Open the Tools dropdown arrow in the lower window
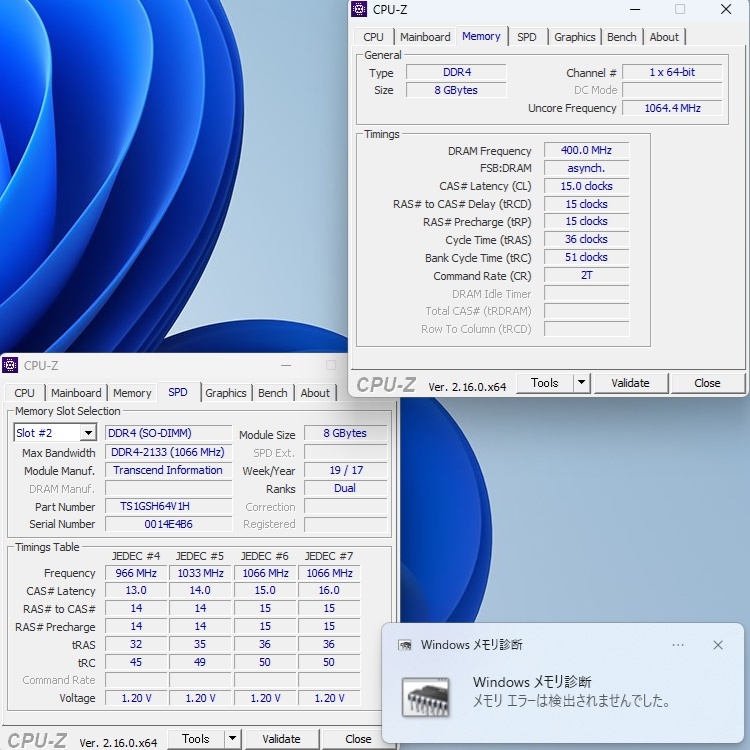750x750 pixels. pyautogui.click(x=232, y=739)
